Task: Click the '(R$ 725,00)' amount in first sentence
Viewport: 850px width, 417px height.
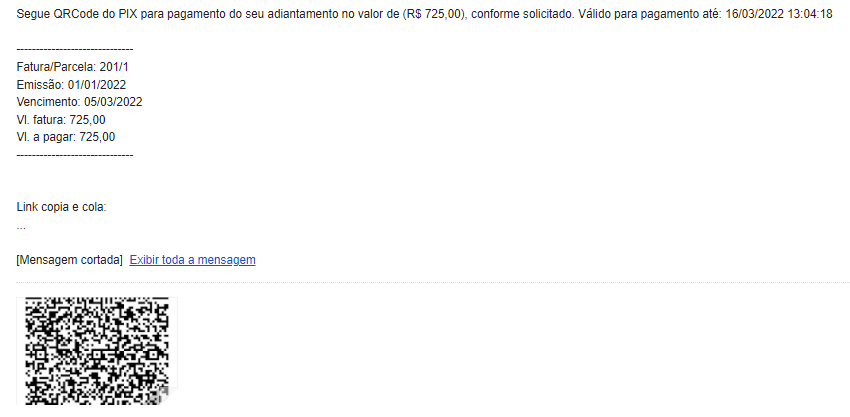Action: (x=434, y=15)
